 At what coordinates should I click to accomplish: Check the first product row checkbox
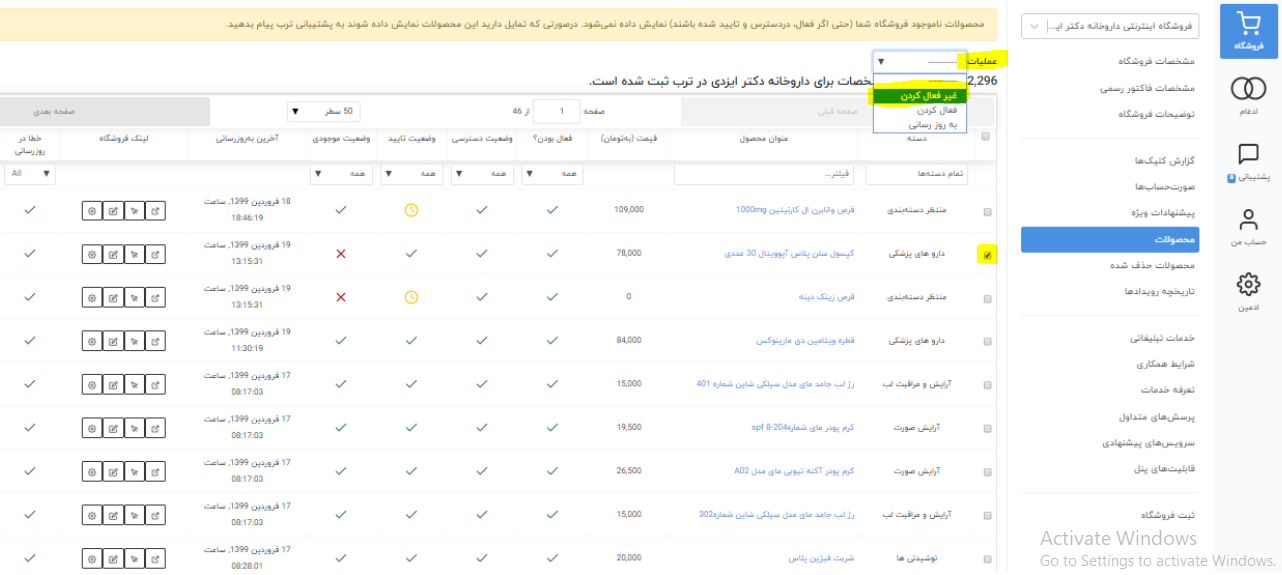(x=988, y=212)
